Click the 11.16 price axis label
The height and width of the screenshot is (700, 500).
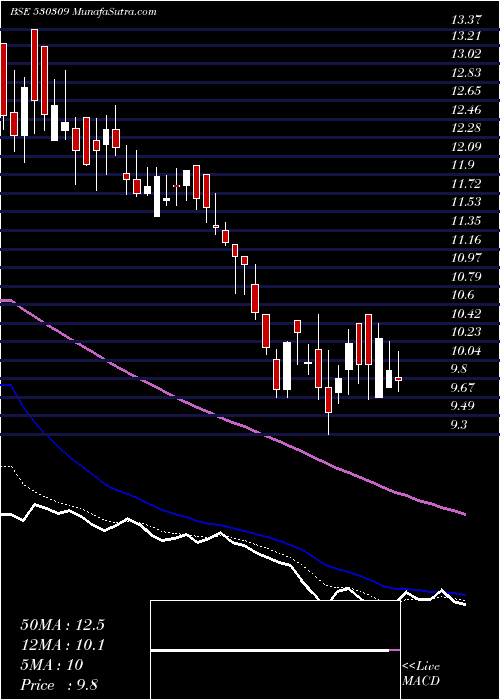pyautogui.click(x=466, y=239)
